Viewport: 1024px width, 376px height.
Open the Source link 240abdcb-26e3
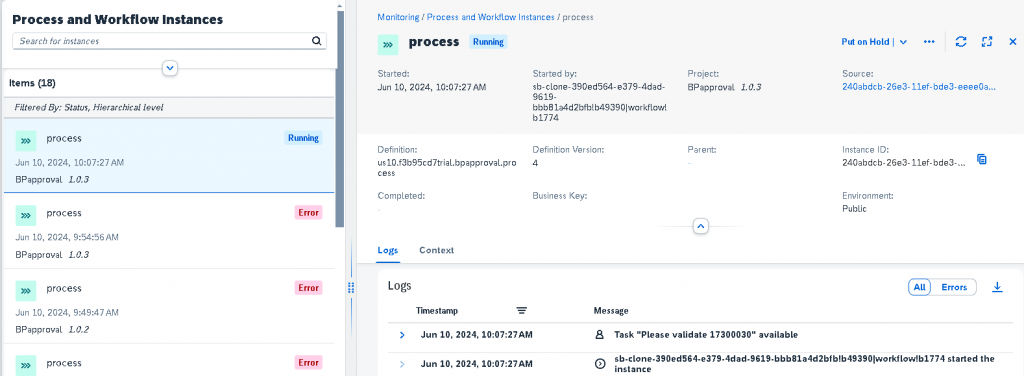coord(918,87)
